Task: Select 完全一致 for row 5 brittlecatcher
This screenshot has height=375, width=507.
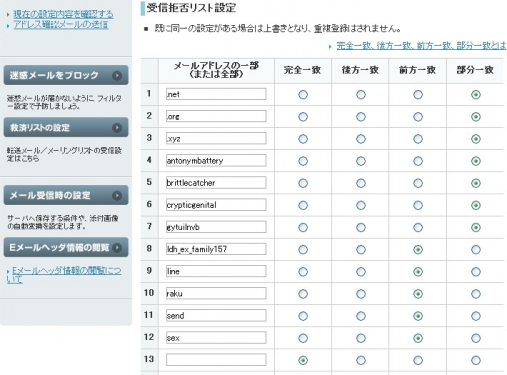Action: point(303,183)
